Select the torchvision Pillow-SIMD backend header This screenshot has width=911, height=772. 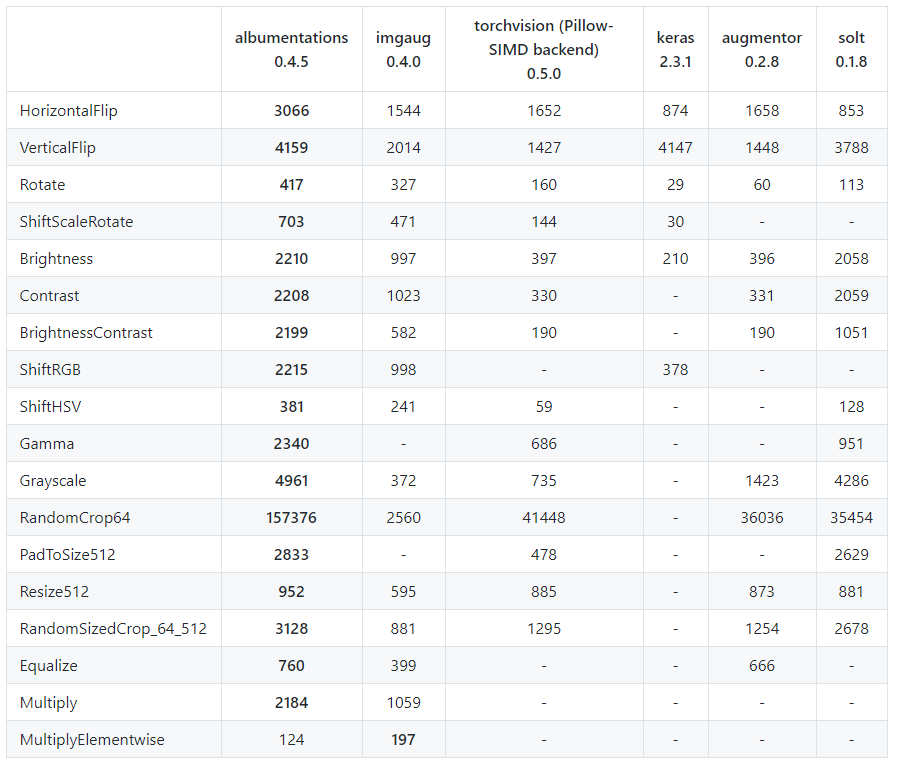tap(544, 50)
